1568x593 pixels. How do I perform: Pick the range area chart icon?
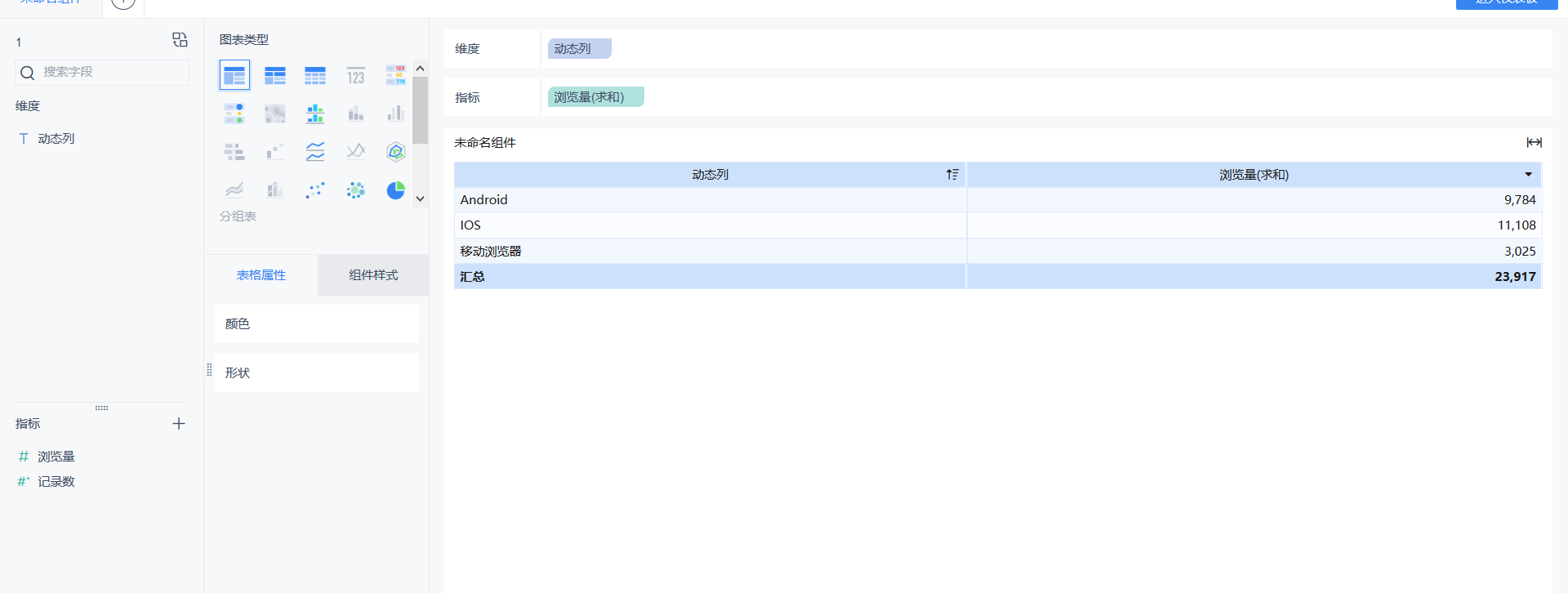click(x=234, y=190)
